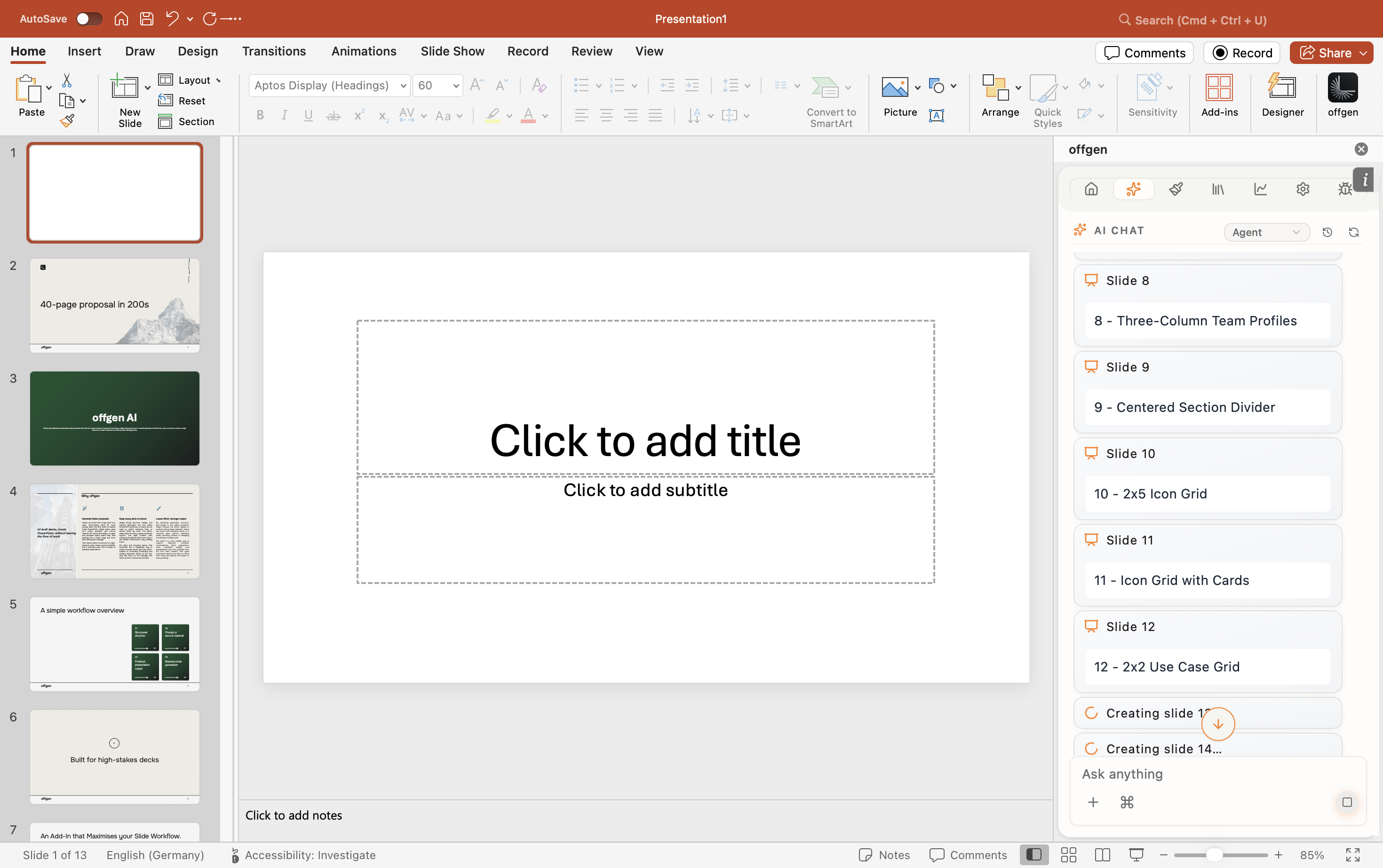Open the offgen chart icon tab

(x=1260, y=189)
